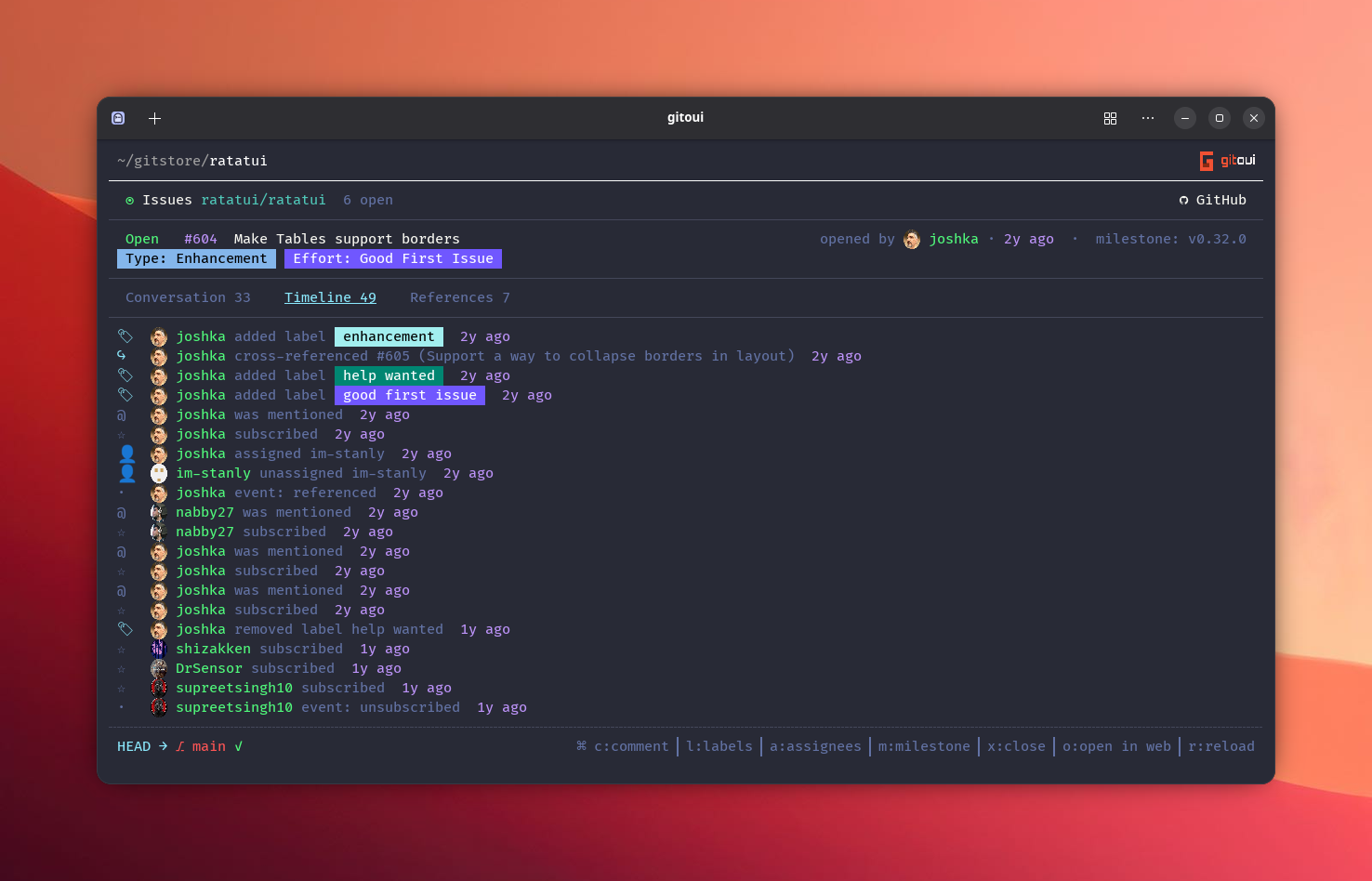Click joshka's avatar next to 'opened by'
The image size is (1372, 881).
click(x=912, y=240)
